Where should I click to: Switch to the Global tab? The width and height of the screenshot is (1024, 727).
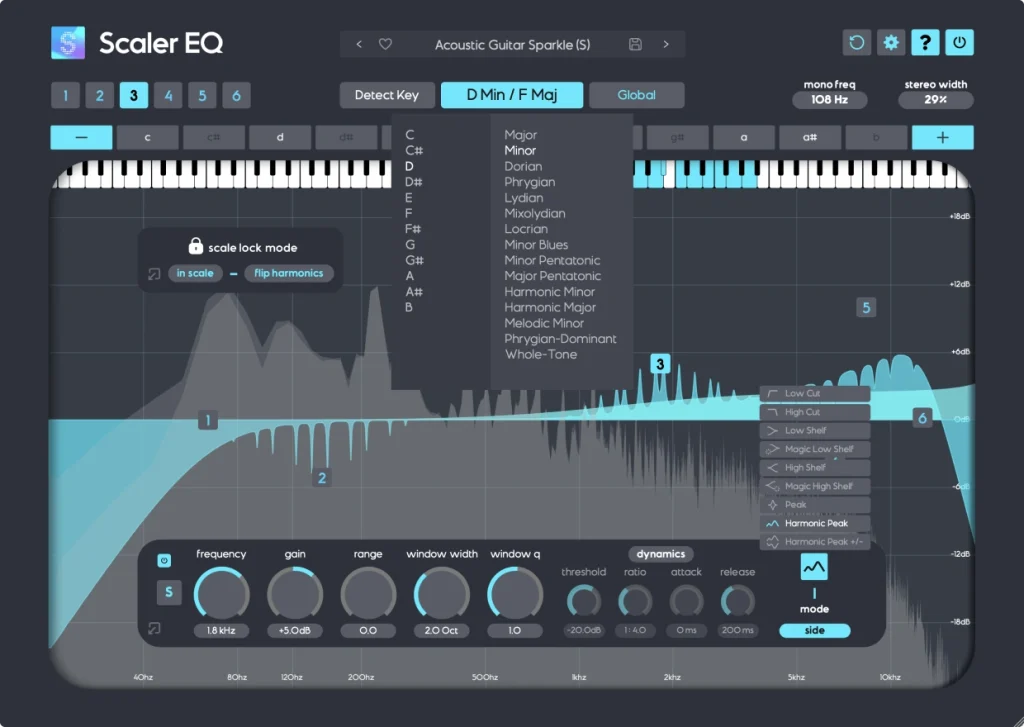[636, 94]
